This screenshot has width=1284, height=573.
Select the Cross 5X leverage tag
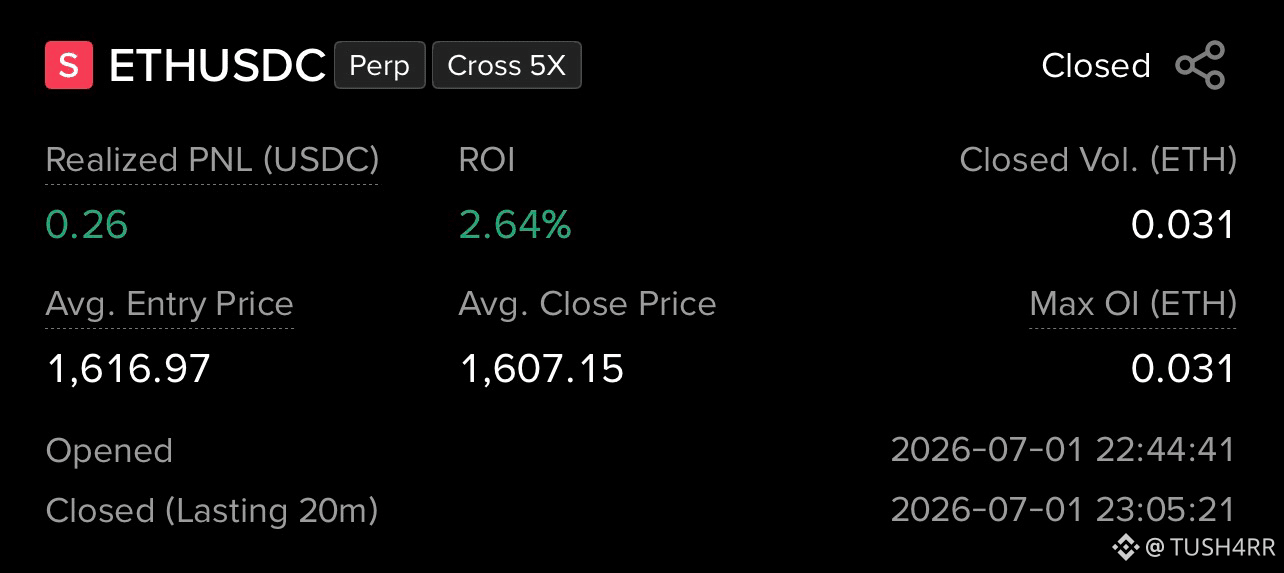tap(507, 65)
